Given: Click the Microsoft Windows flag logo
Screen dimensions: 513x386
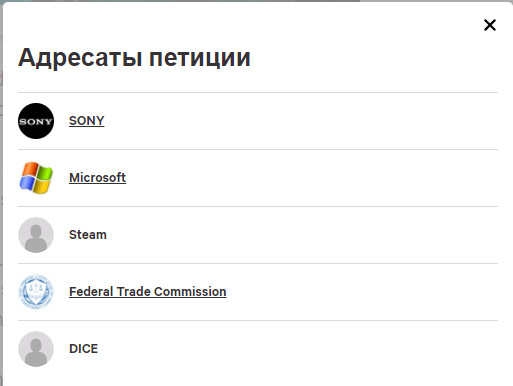Looking at the screenshot, I should click(x=36, y=178).
